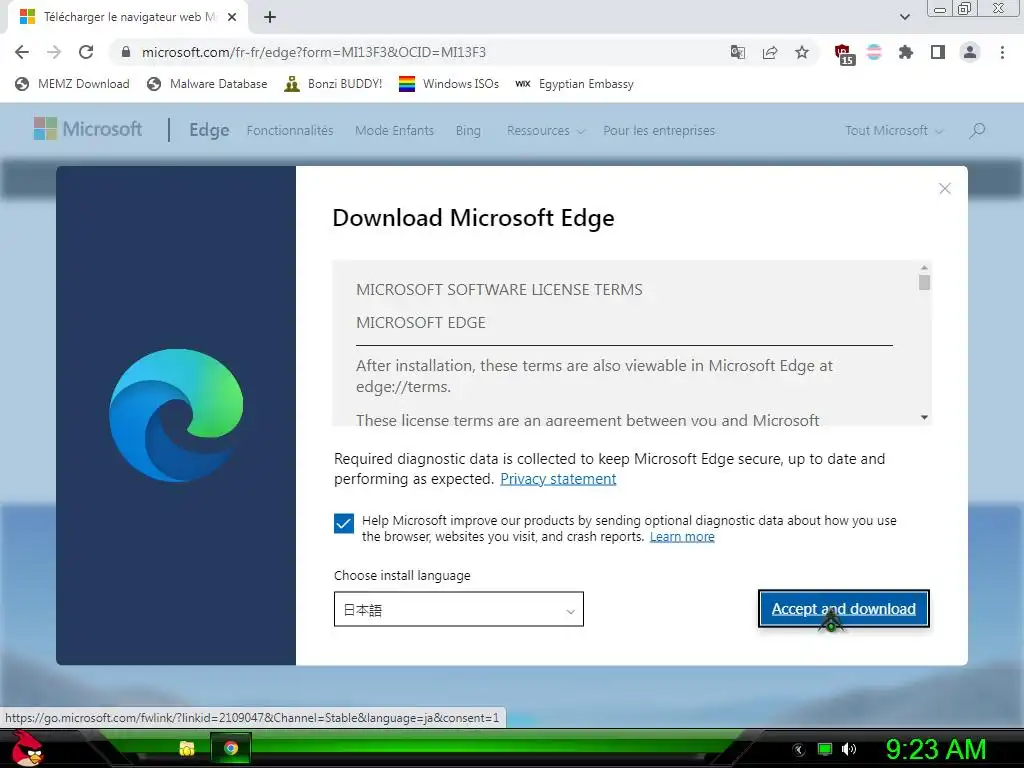Image resolution: width=1024 pixels, height=768 pixels.
Task: Click the license terms scrollbar down arrow
Action: 924,417
